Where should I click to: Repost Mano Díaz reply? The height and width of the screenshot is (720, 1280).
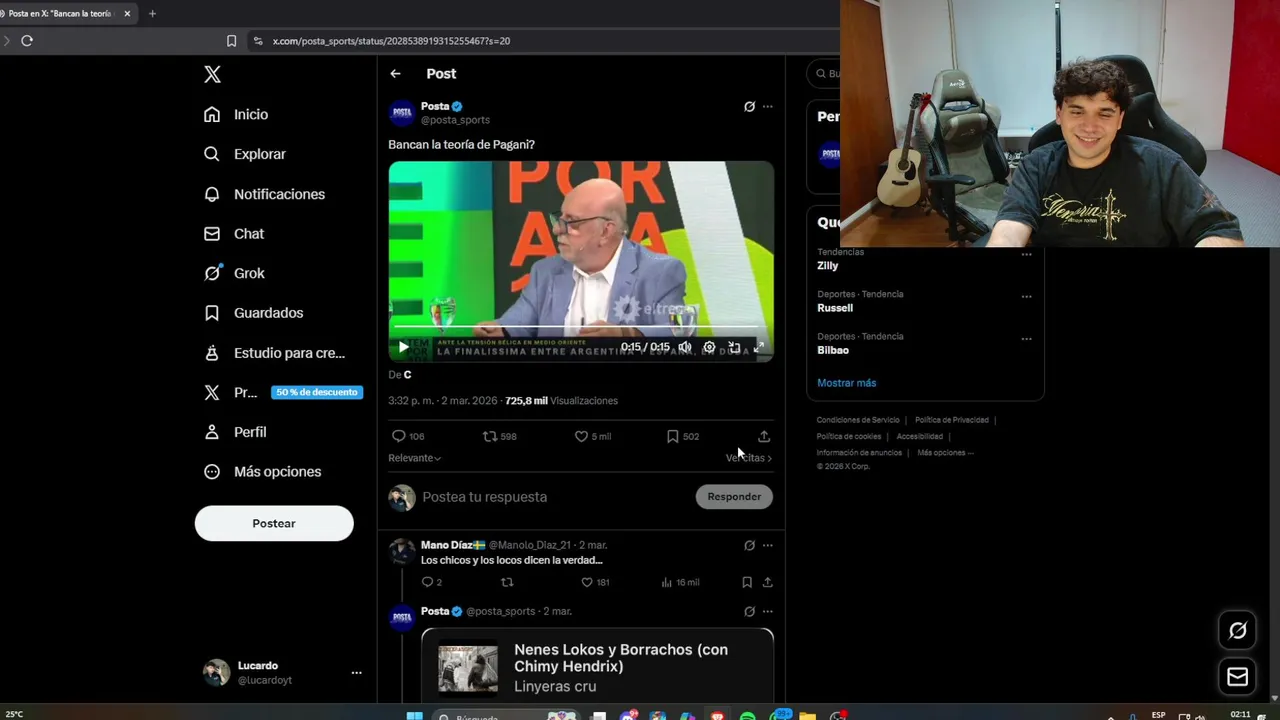point(507,582)
